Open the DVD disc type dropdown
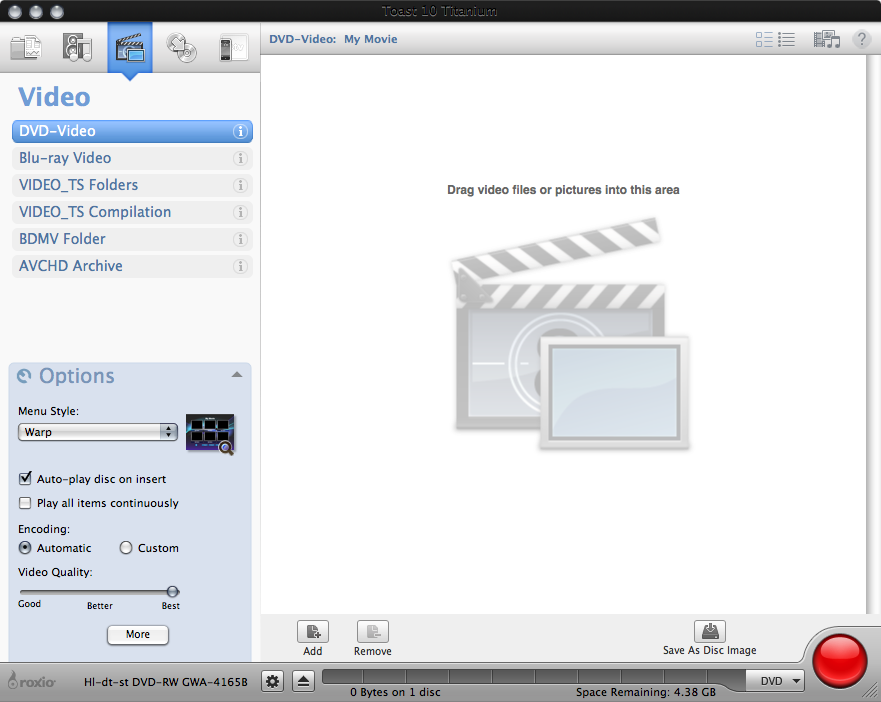Image resolution: width=881 pixels, height=702 pixels. pos(775,681)
